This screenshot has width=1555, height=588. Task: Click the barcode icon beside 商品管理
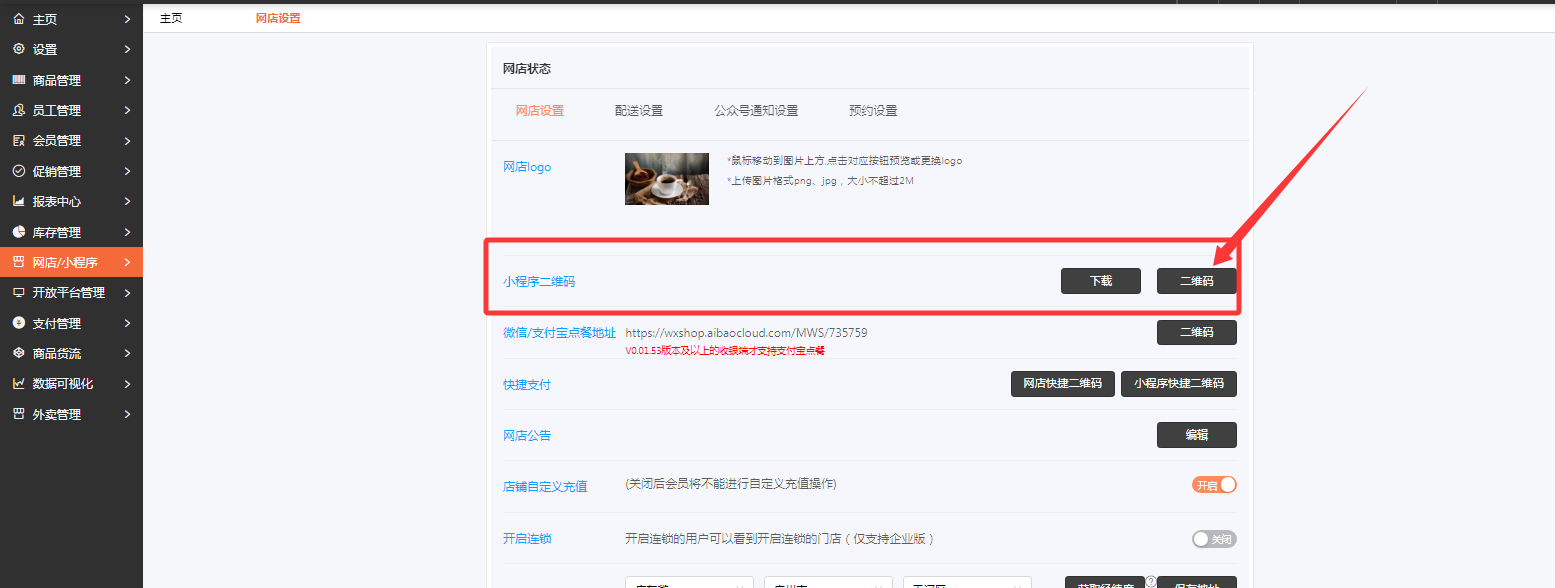(18, 80)
